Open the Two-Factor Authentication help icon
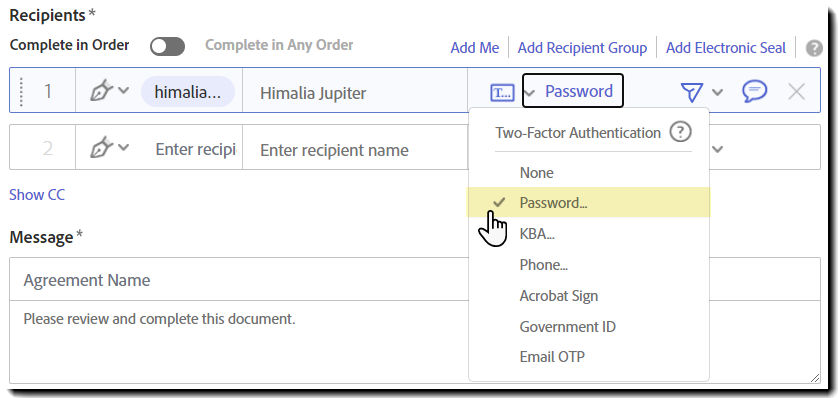838x398 pixels. click(x=680, y=132)
